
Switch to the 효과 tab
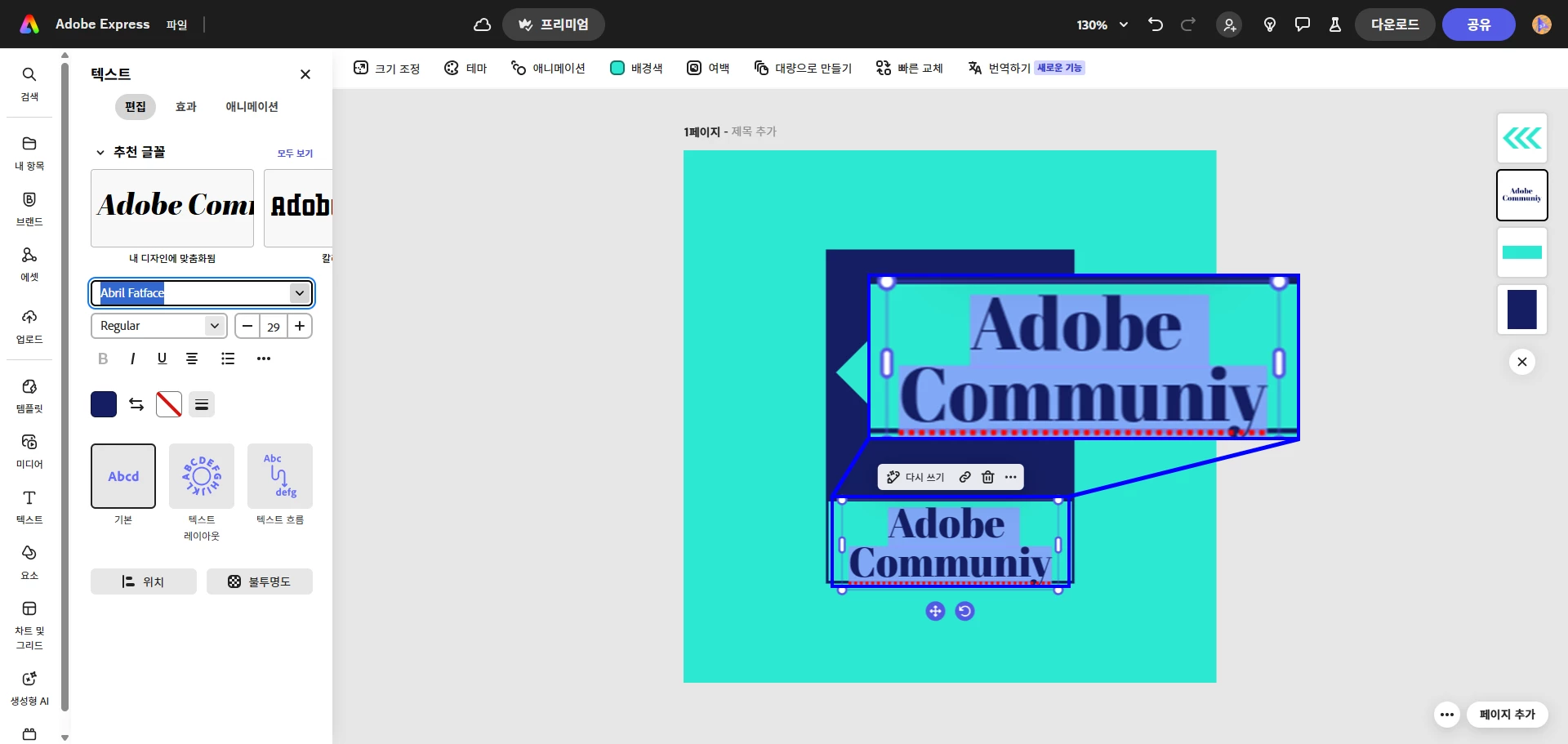[186, 107]
